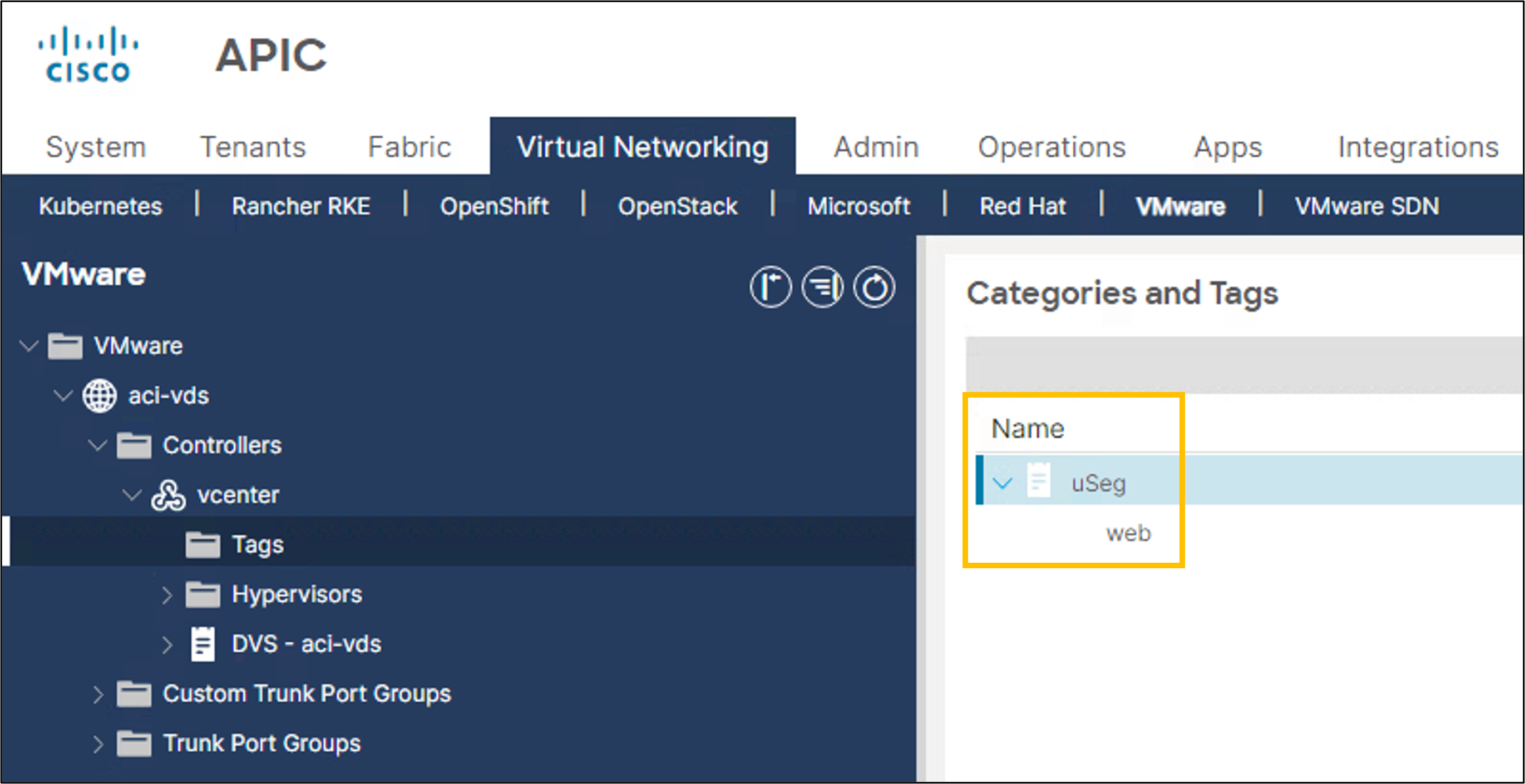1525x784 pixels.
Task: Select DVS - aci-vds in tree
Action: point(306,644)
